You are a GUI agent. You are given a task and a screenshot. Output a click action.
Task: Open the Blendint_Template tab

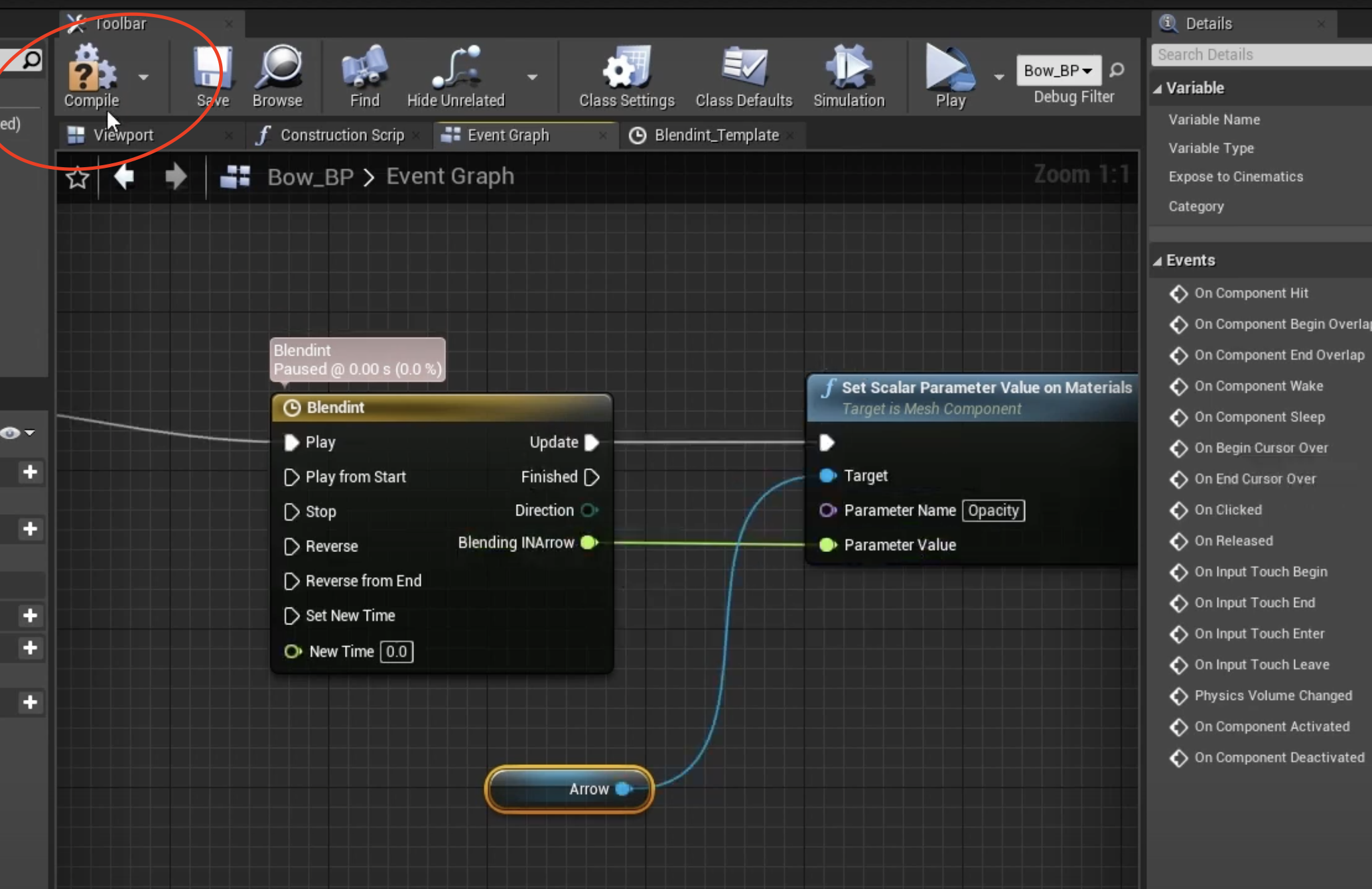coord(716,135)
